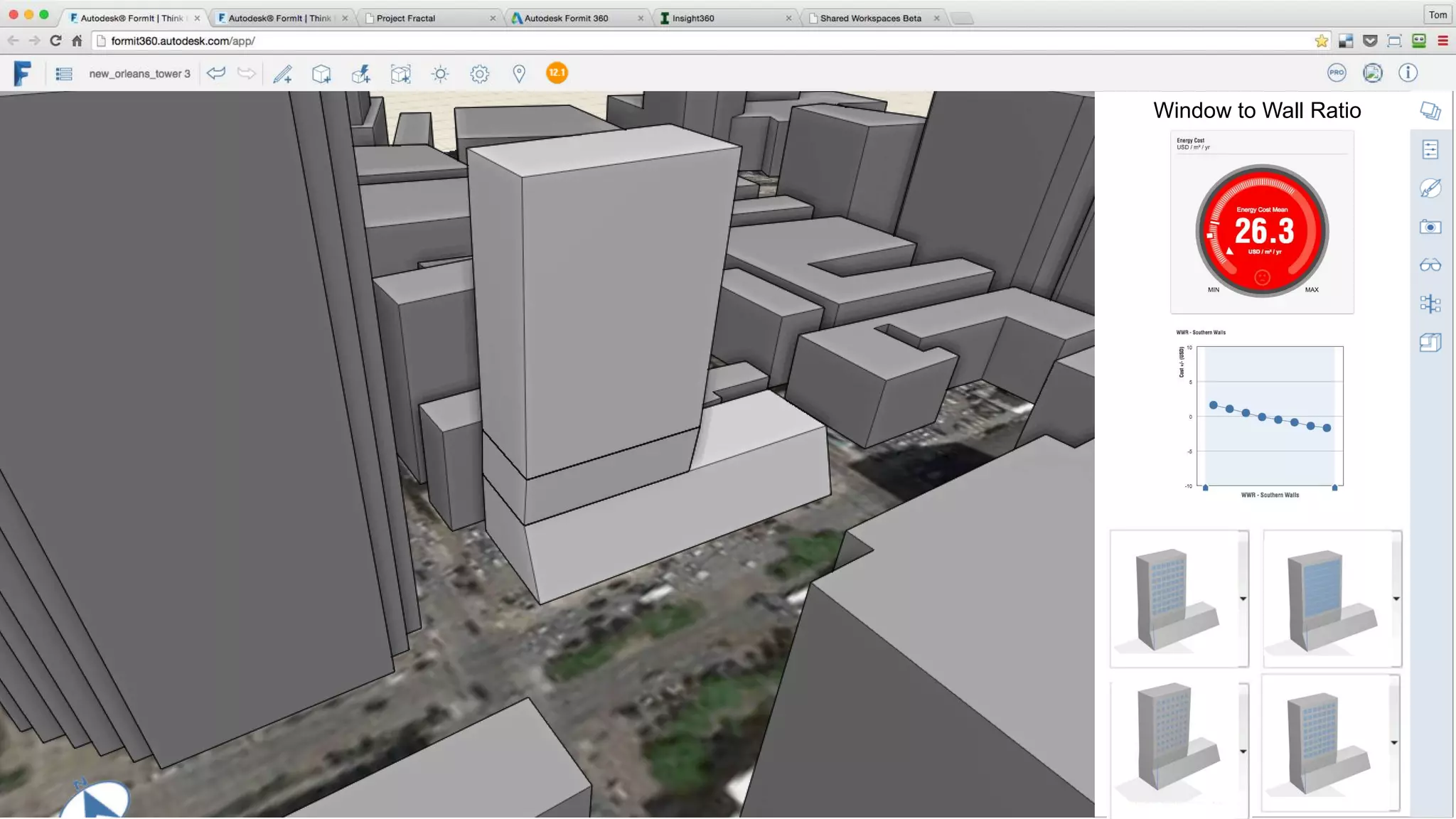Click the orange 12.1 badge button
The width and height of the screenshot is (1456, 819).
point(557,73)
